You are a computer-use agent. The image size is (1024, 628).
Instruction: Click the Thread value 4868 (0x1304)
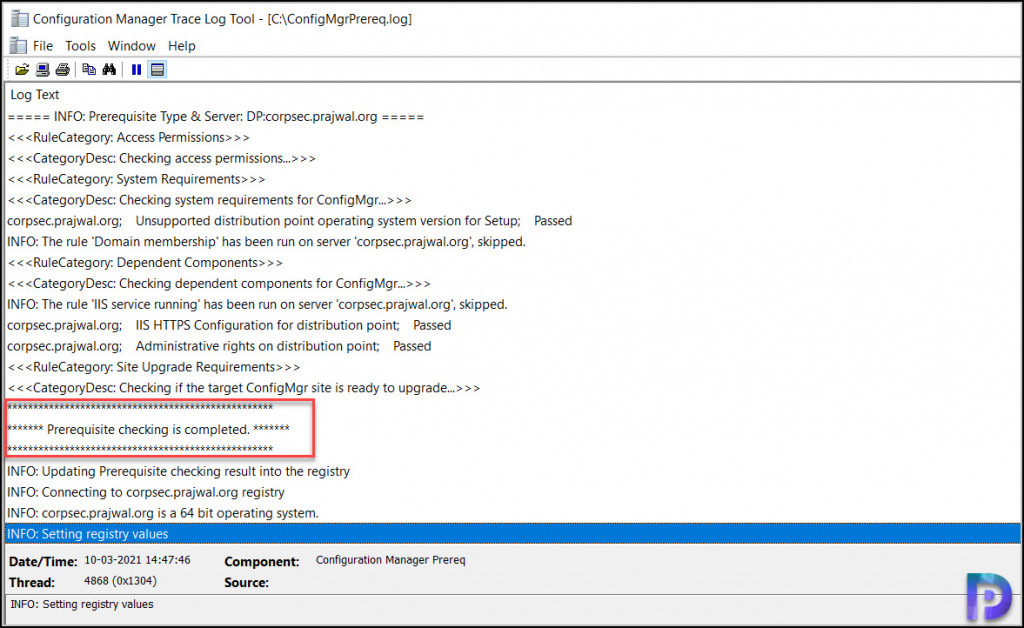[120, 581]
